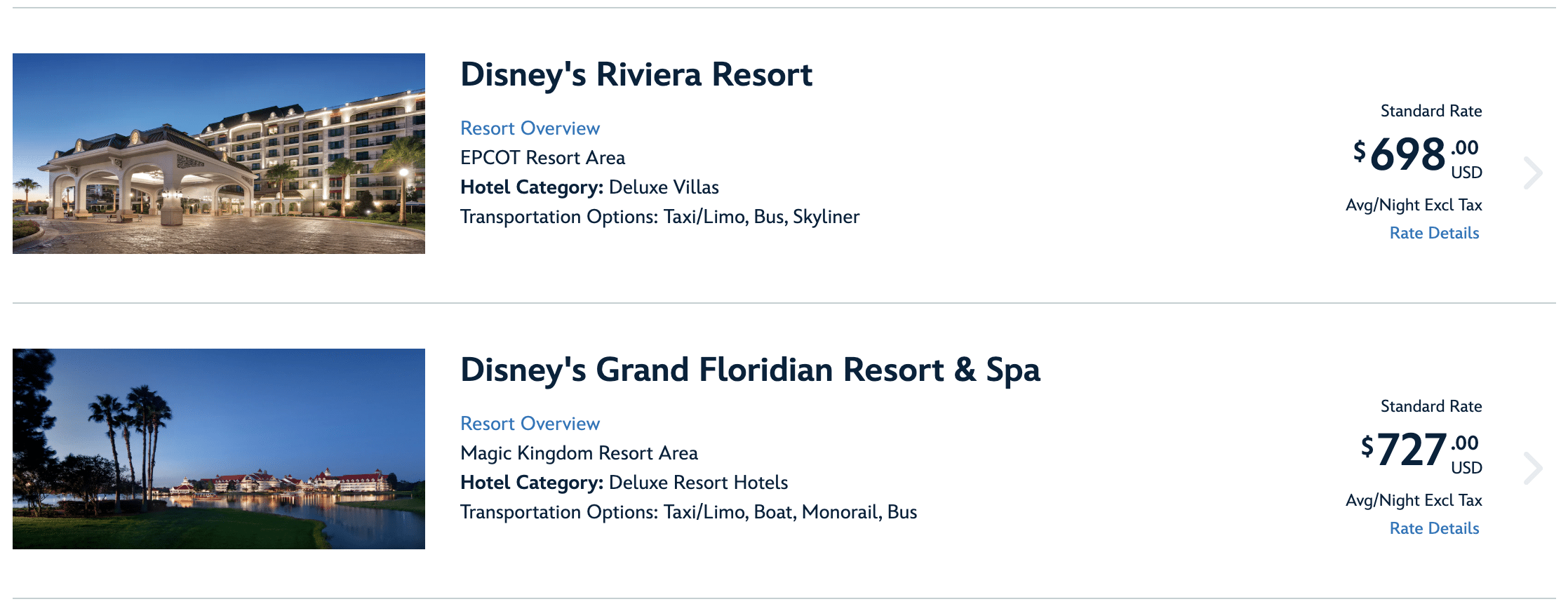View Rate Details for the $727 Grand Floridian rate
The height and width of the screenshot is (604, 1568).
(1434, 528)
